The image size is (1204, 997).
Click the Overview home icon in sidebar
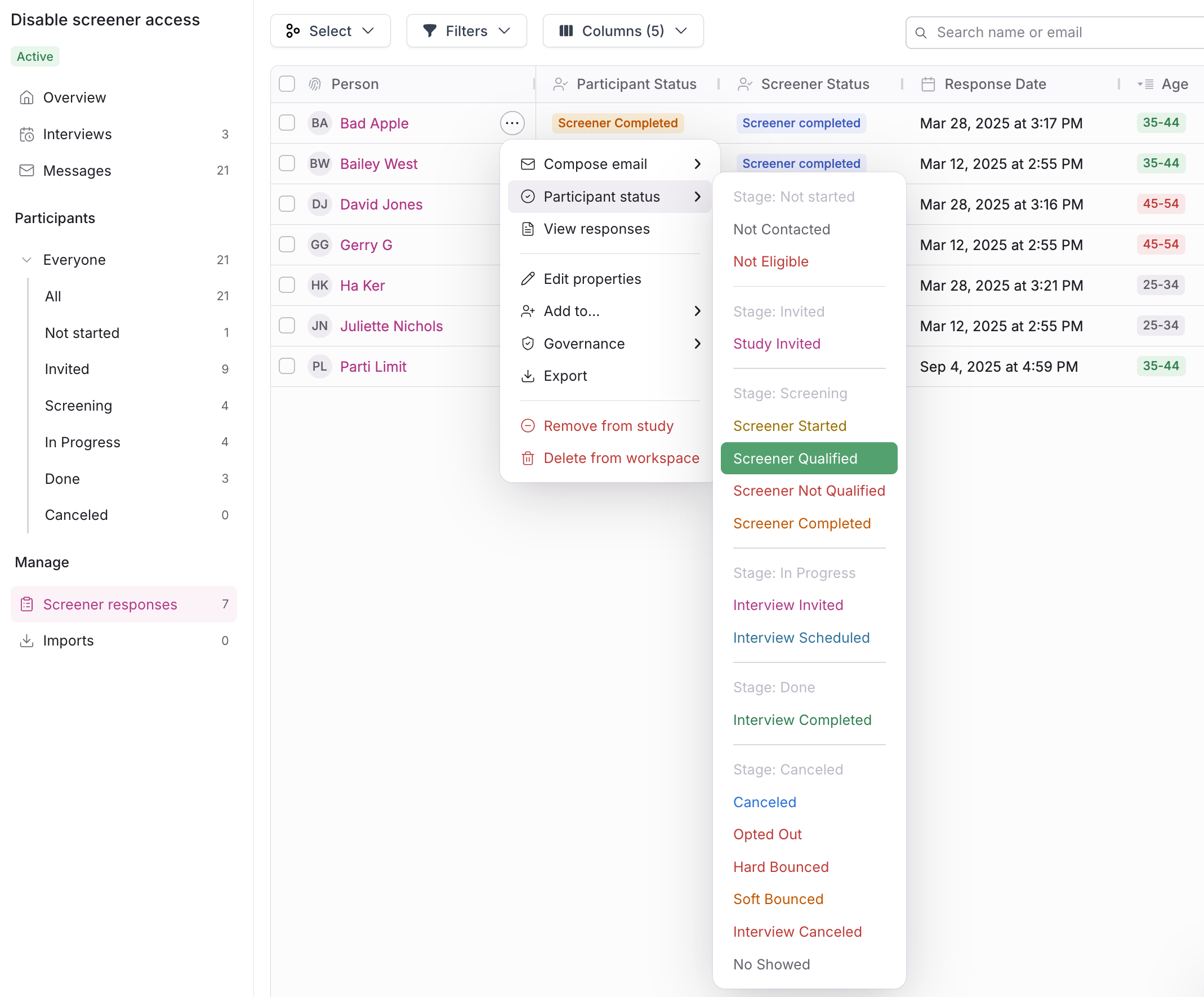26,97
